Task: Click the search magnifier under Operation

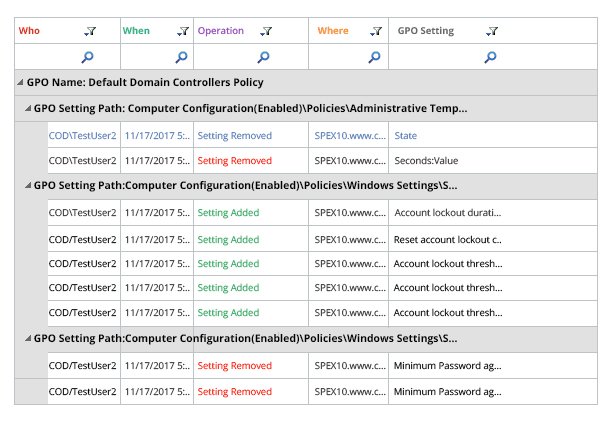Action: click(x=263, y=57)
